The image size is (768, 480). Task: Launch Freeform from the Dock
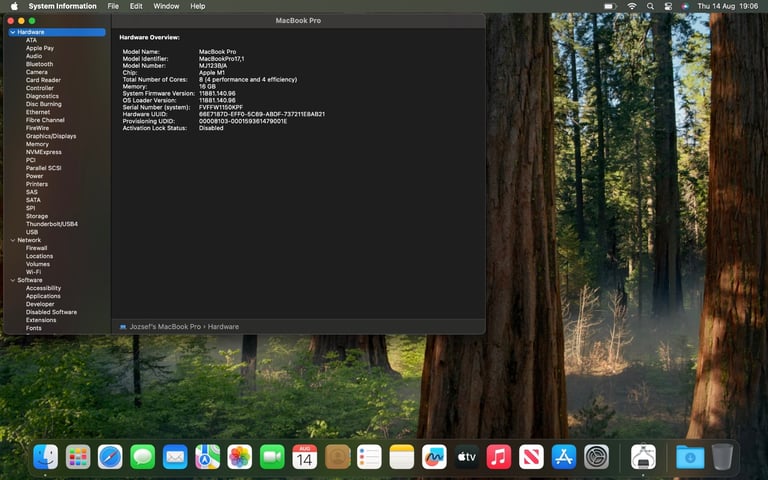pyautogui.click(x=434, y=456)
